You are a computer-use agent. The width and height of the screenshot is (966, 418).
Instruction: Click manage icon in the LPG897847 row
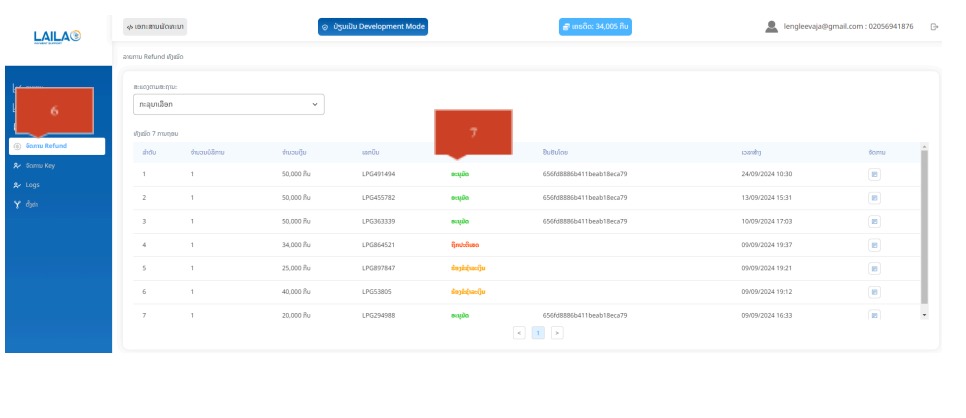coord(874,268)
